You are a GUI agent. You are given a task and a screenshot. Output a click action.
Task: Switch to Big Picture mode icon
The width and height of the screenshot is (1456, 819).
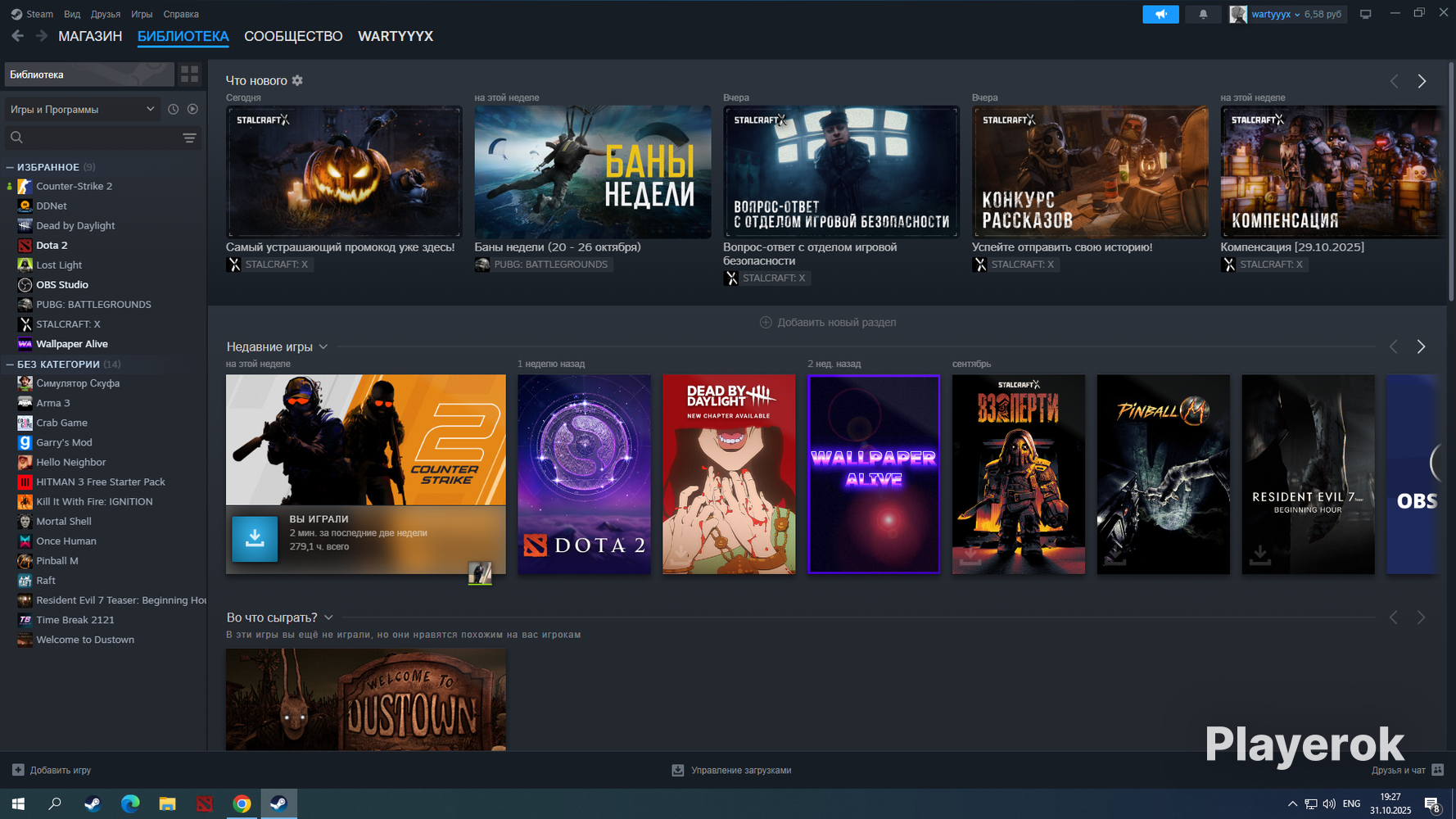pyautogui.click(x=1365, y=14)
